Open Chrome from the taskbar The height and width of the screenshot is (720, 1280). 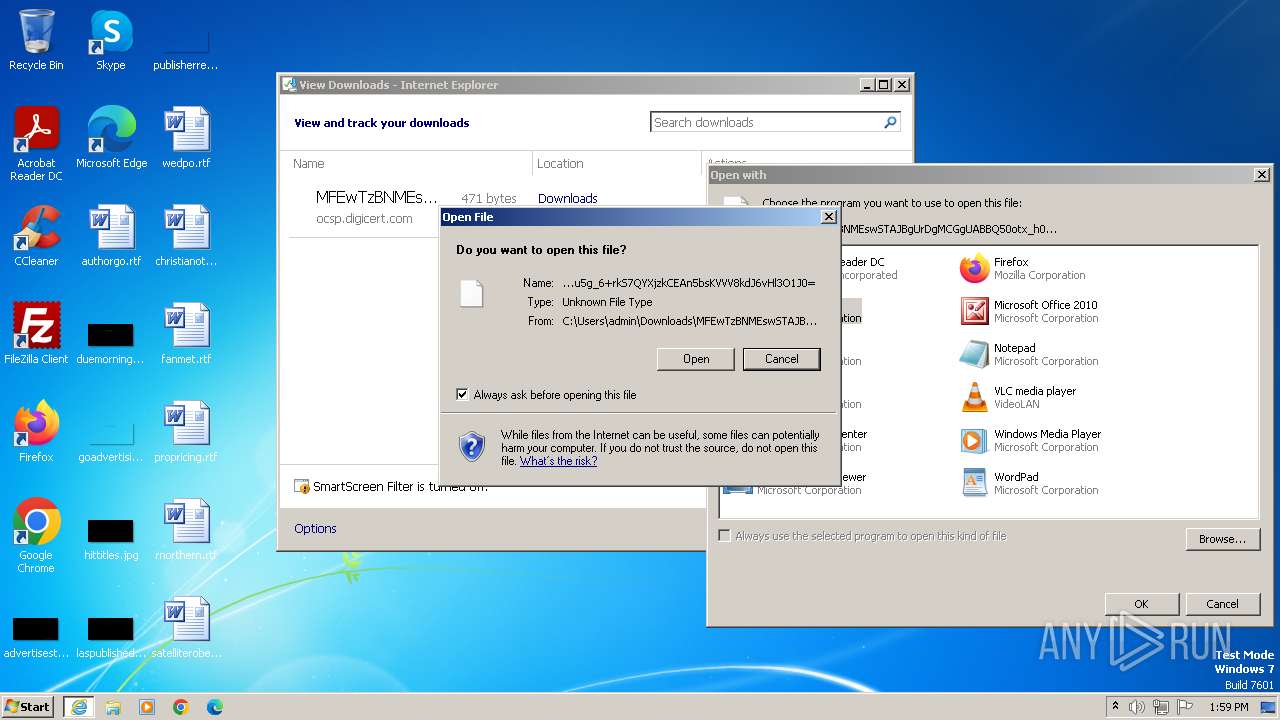181,707
